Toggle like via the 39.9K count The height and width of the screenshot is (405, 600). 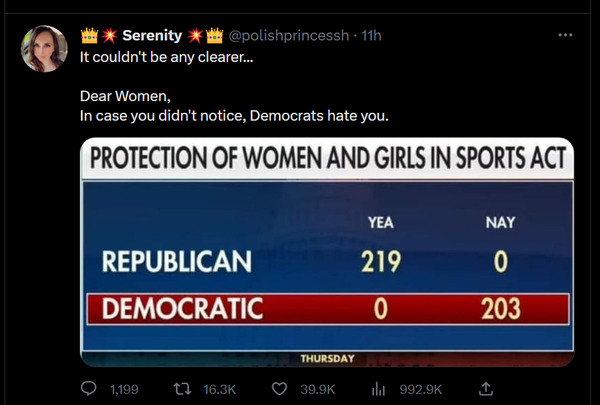click(319, 388)
